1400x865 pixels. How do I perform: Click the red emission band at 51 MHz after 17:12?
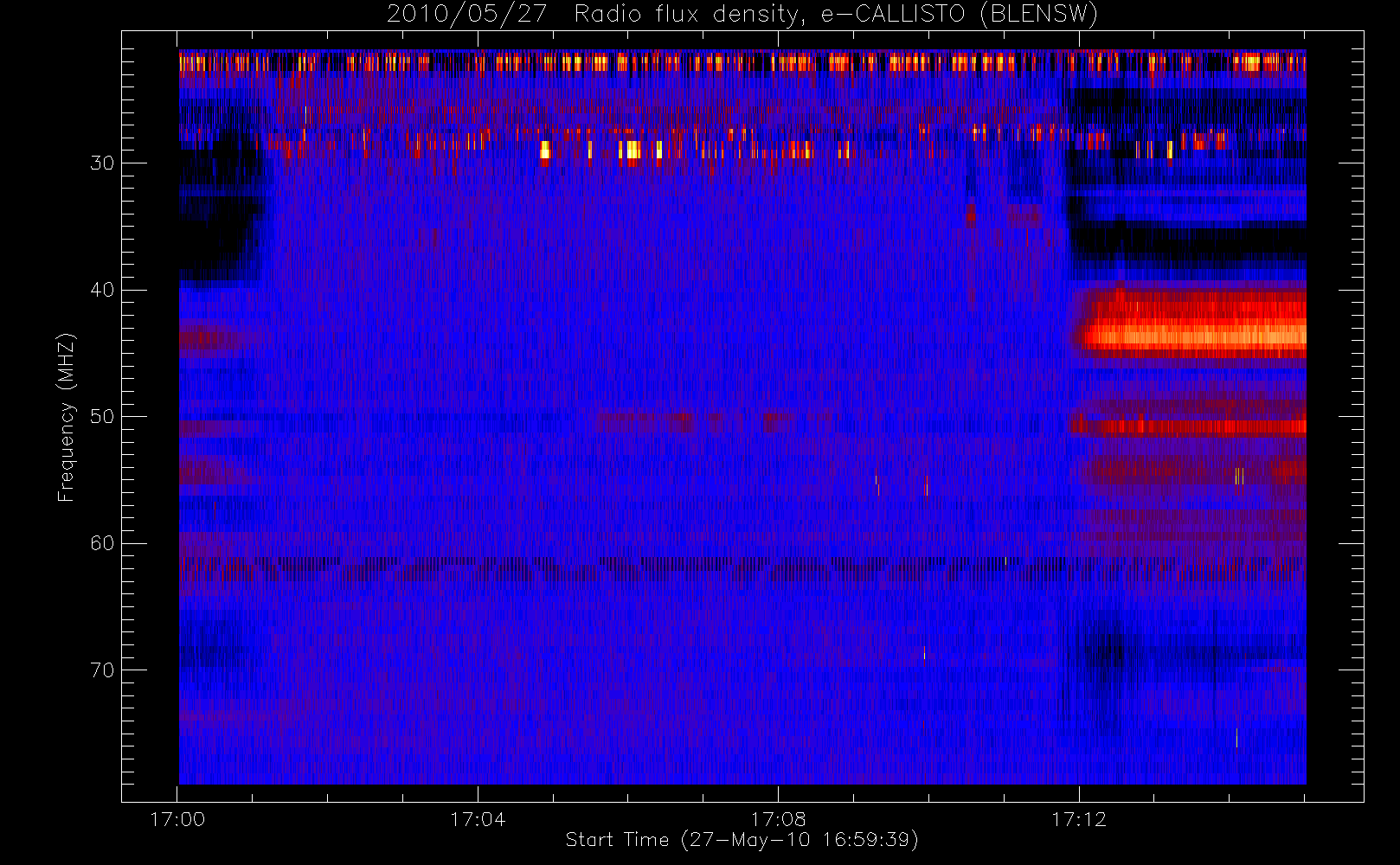click(x=1188, y=426)
